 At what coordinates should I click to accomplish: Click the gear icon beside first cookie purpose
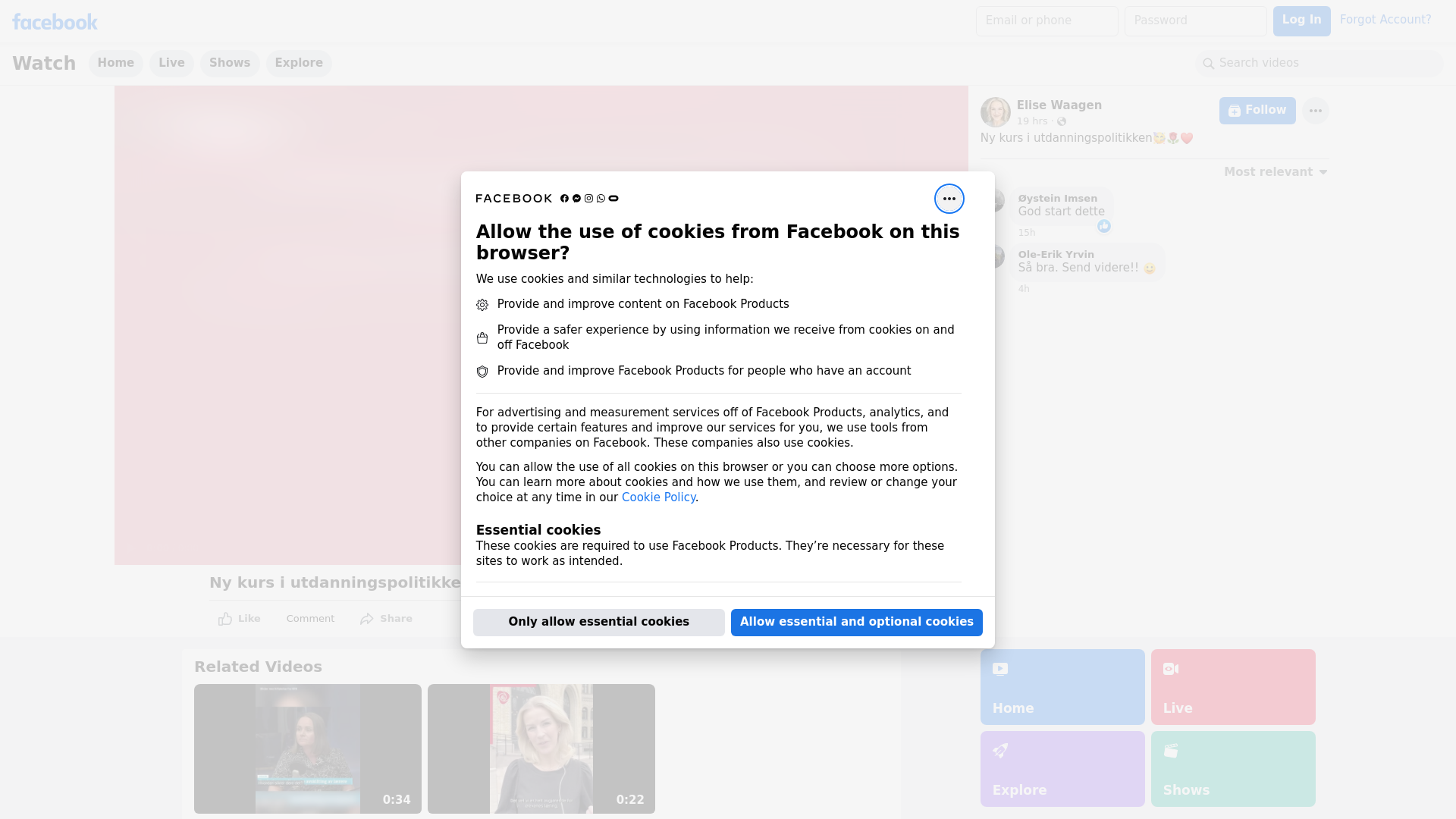[x=482, y=305]
